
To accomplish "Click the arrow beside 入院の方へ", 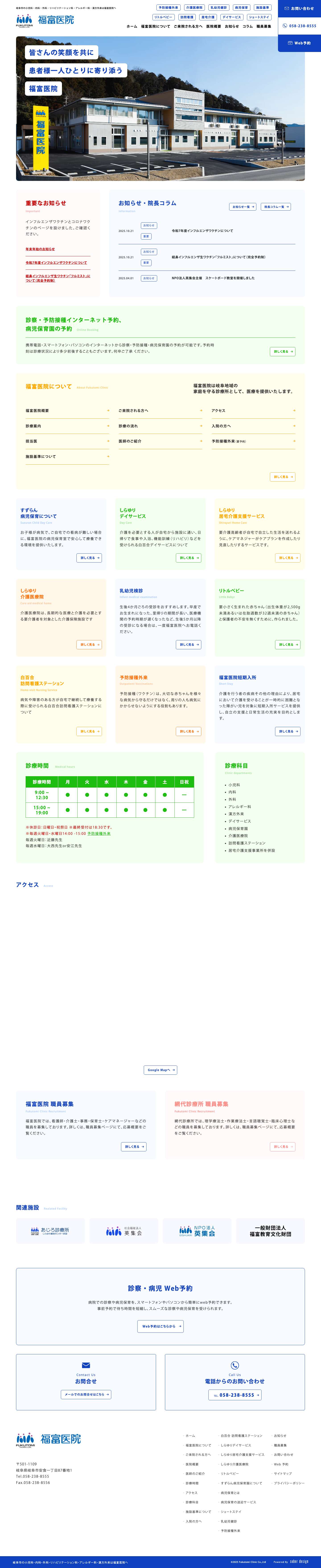I will click(x=294, y=426).
